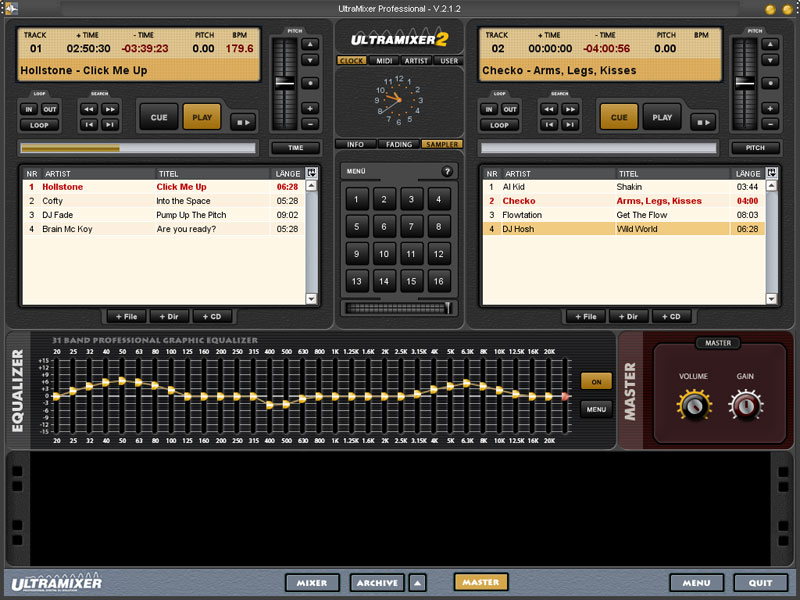Open left playlist options icon

[x=311, y=173]
